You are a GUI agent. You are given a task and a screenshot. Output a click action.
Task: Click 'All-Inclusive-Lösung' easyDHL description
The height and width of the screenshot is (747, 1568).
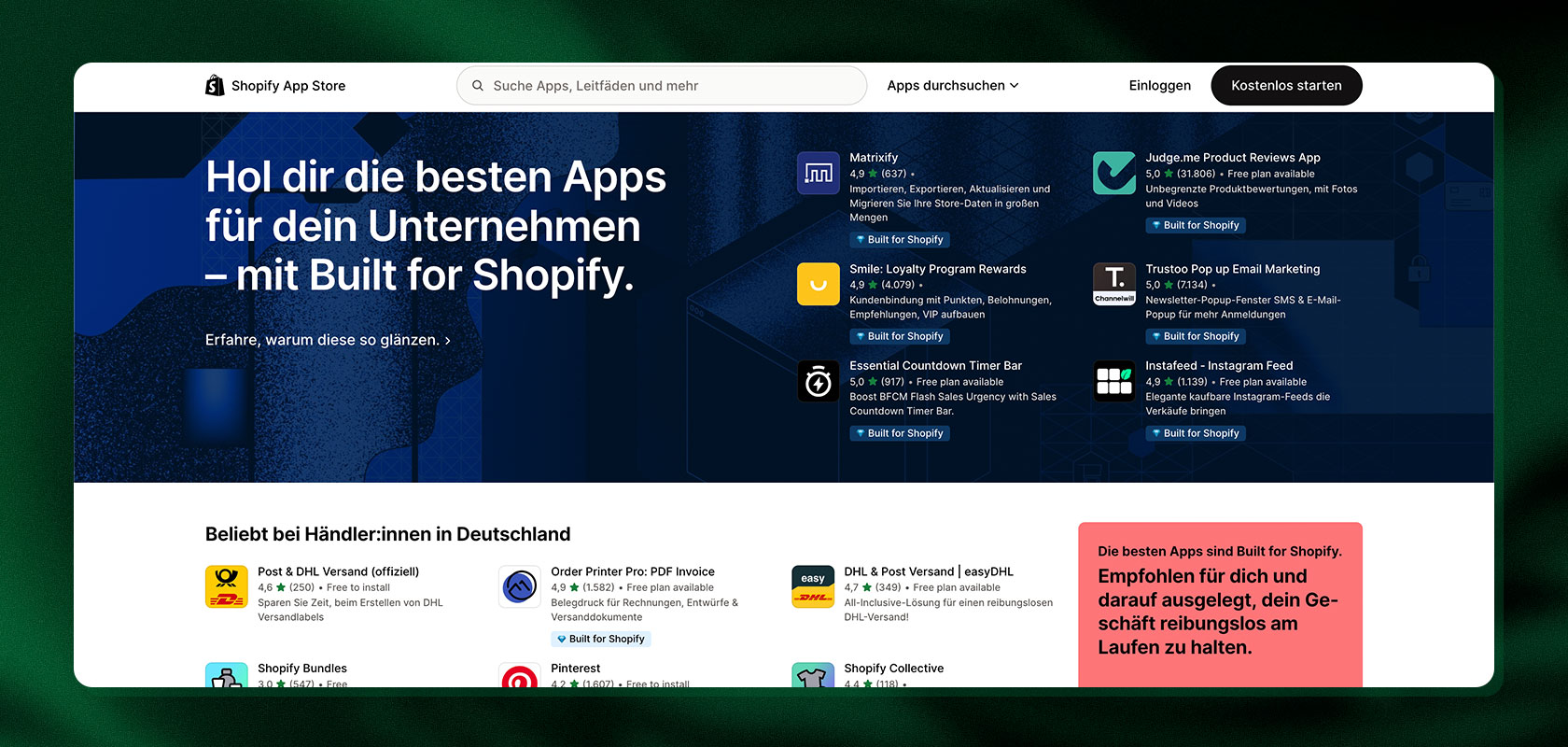click(x=948, y=610)
